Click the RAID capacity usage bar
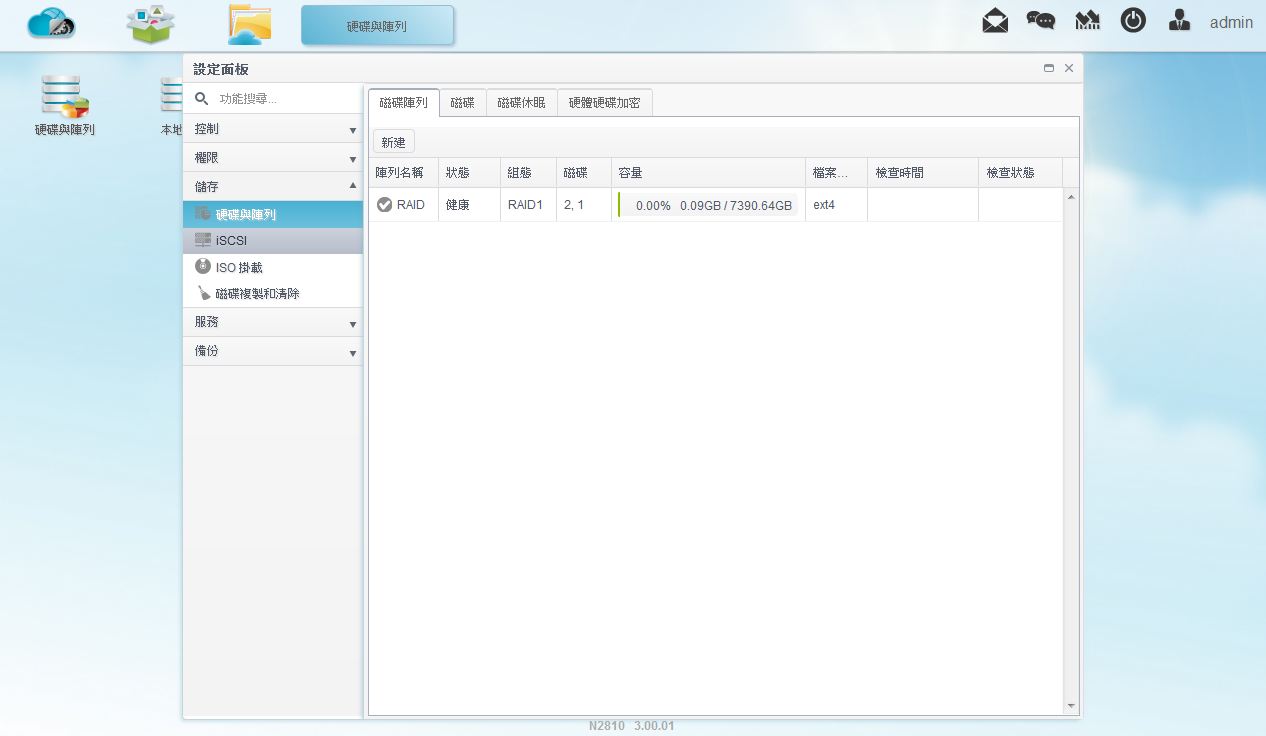The width and height of the screenshot is (1266, 736). coord(708,205)
